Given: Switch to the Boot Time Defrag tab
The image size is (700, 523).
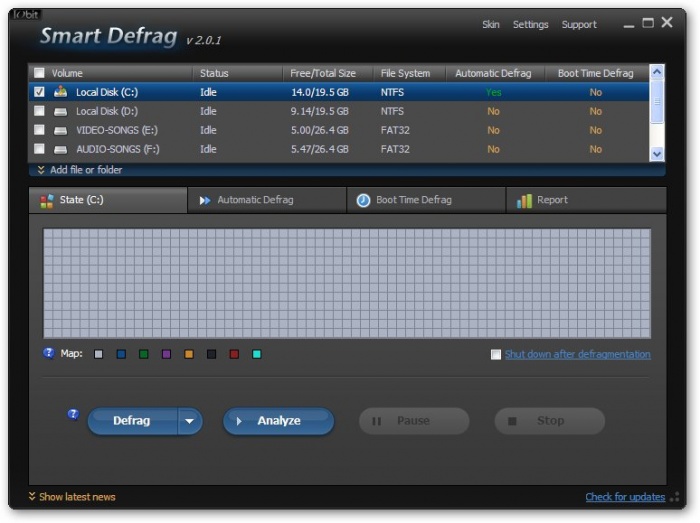Looking at the screenshot, I should click(426, 200).
